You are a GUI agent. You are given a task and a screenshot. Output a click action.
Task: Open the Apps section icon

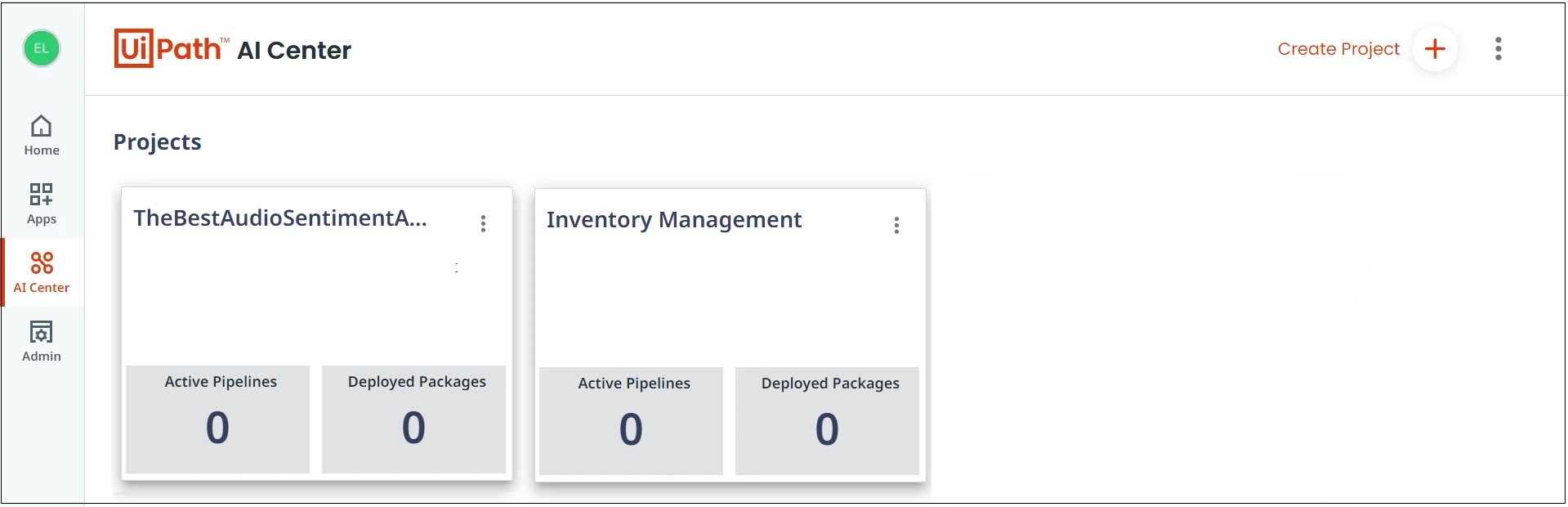[42, 195]
